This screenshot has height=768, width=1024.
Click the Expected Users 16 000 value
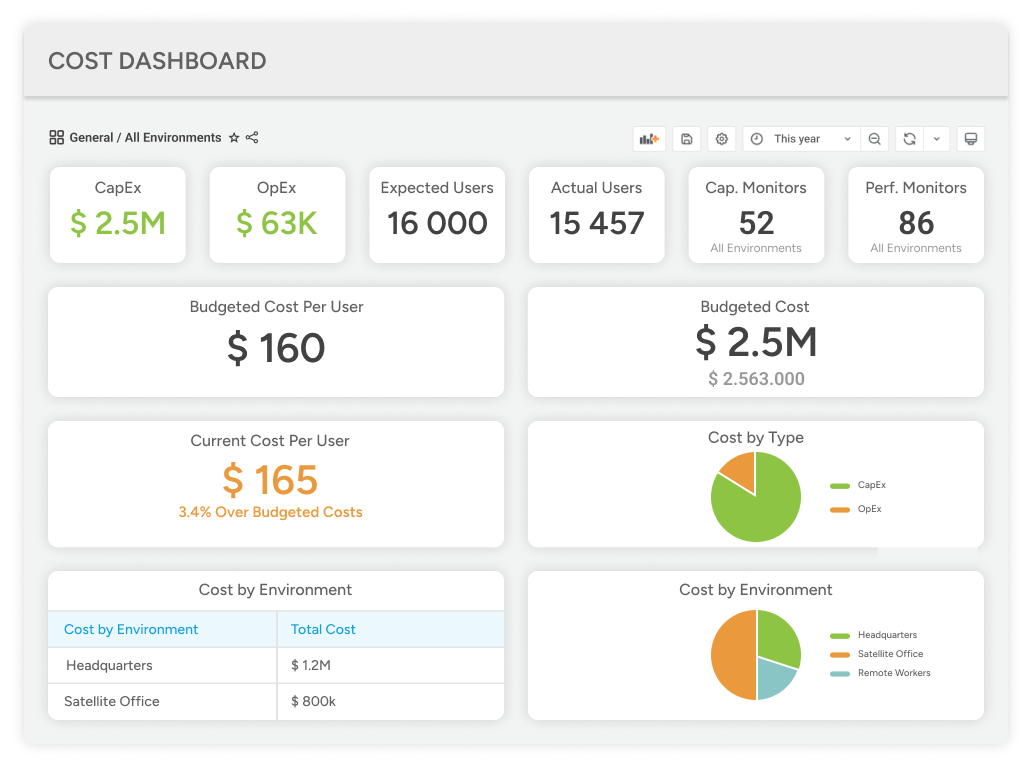(437, 223)
